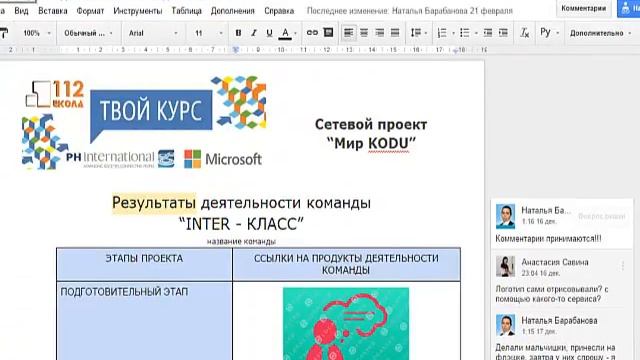Open the zoom level dropdown showing 100%
Viewport: 640px width, 360px height.
(36, 33)
